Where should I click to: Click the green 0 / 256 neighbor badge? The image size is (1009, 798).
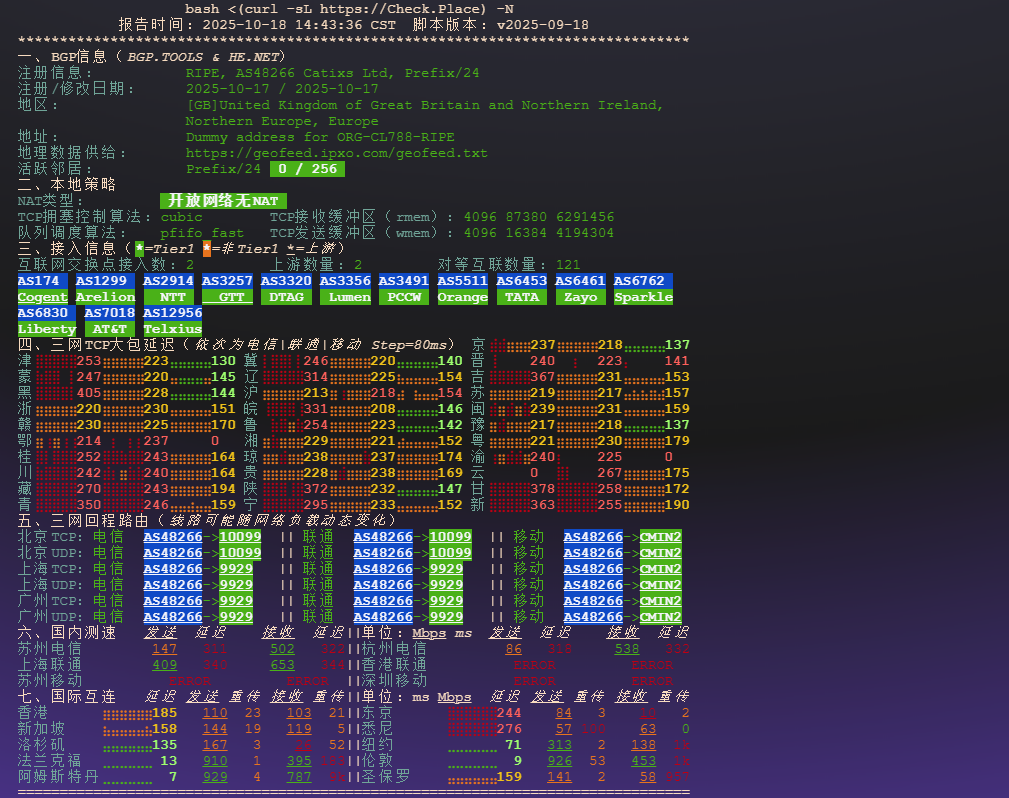click(x=307, y=169)
